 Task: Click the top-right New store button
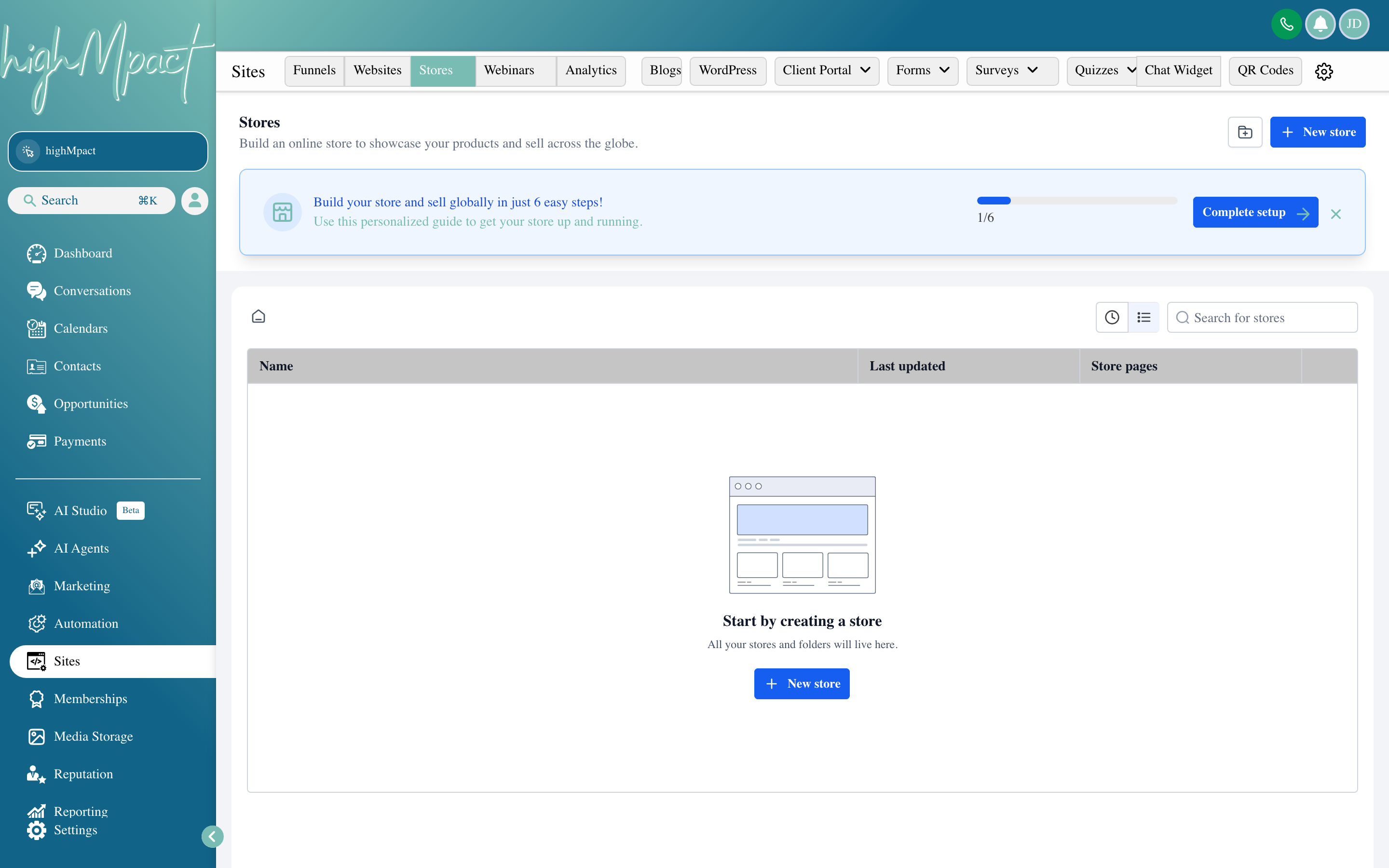click(1318, 132)
